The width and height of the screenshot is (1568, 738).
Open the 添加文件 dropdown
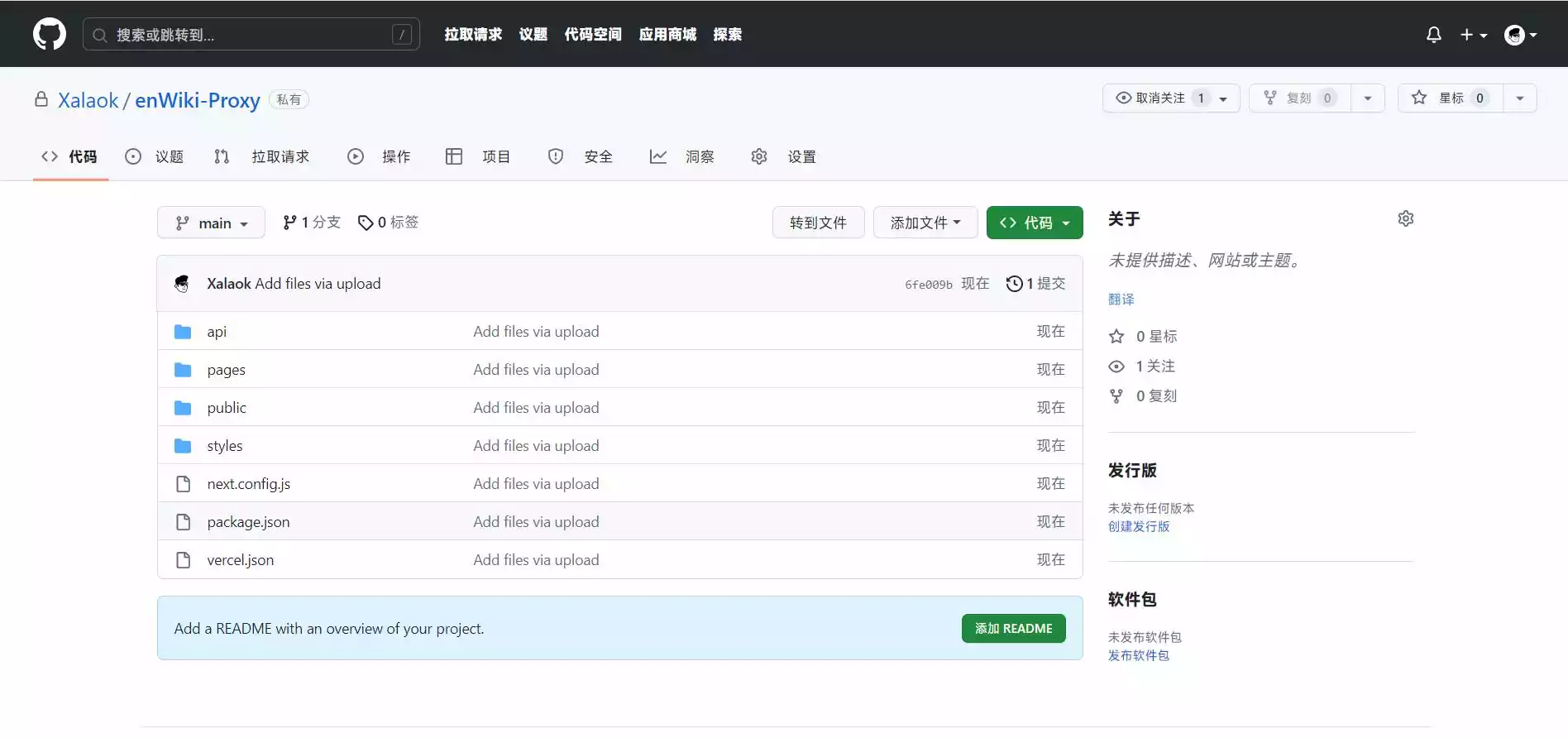pyautogui.click(x=925, y=223)
